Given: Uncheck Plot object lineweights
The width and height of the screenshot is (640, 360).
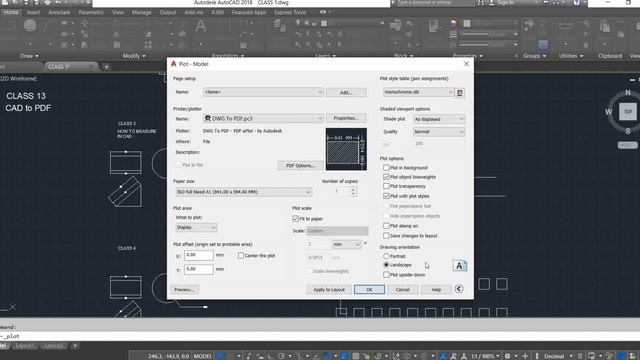Looking at the screenshot, I should click(x=386, y=177).
